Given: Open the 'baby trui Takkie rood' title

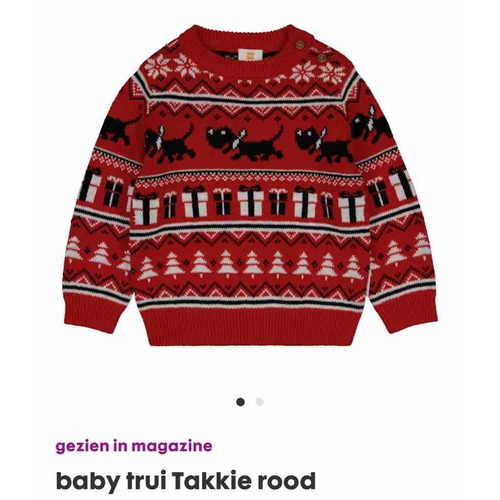Looking at the screenshot, I should [186, 480].
